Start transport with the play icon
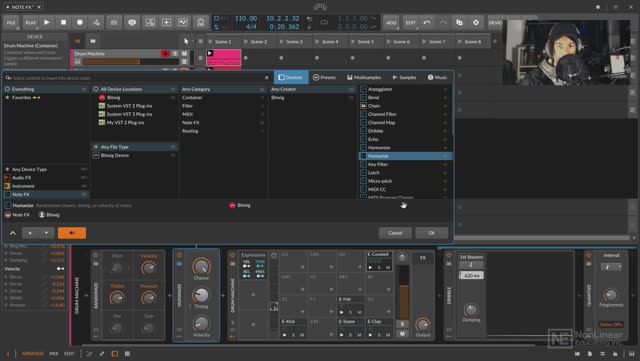The width and height of the screenshot is (640, 361). pos(47,22)
